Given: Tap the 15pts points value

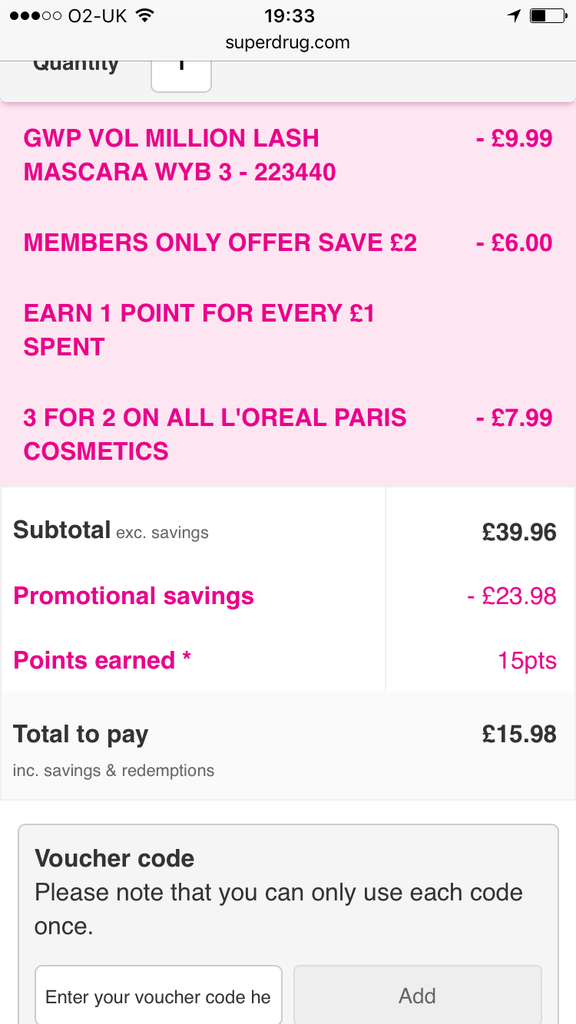Looking at the screenshot, I should (x=527, y=660).
